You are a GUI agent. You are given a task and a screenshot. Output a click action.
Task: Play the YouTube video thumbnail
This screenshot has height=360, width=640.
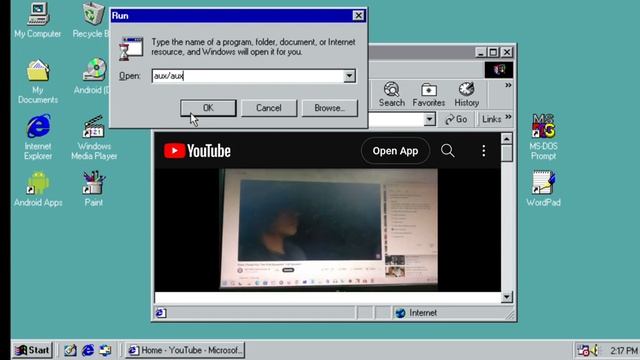329,230
